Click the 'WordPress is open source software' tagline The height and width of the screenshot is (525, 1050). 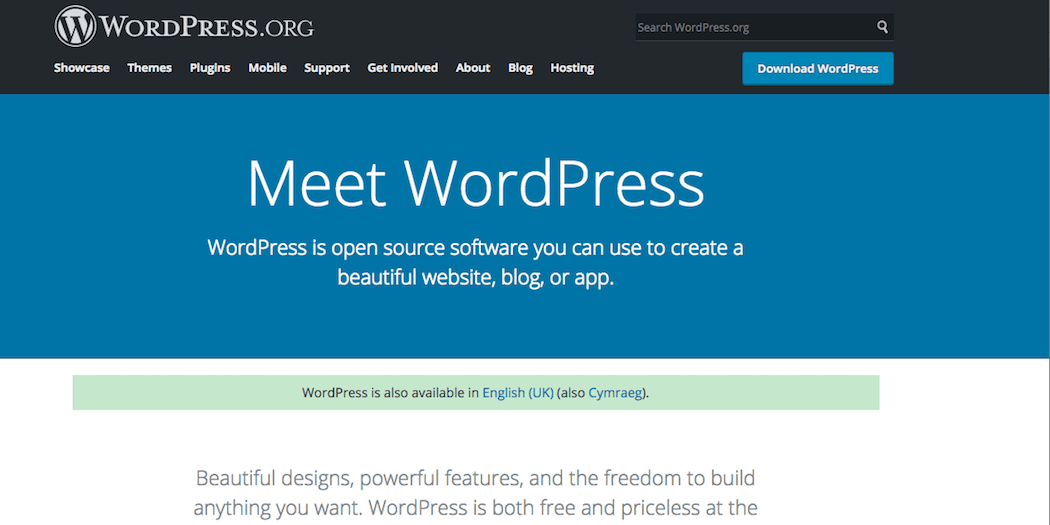(475, 262)
